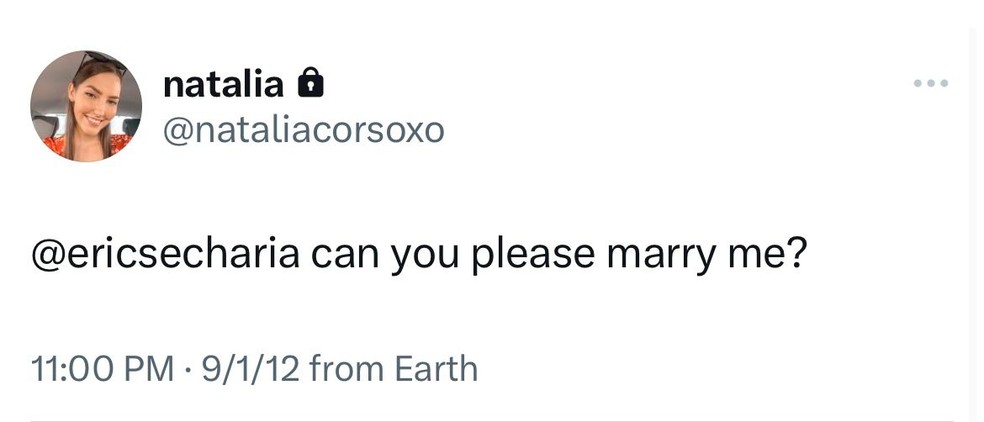
Task: Click the 11:00 PM timestamp
Action: pyautogui.click(x=104, y=369)
